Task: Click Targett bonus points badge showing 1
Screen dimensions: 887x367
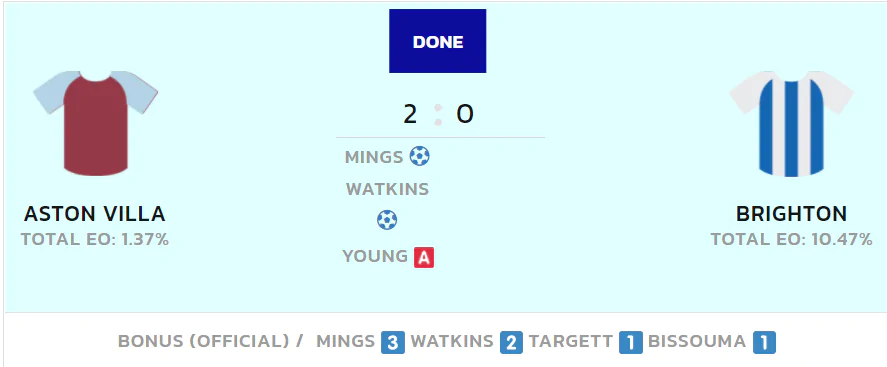Action: (x=631, y=343)
